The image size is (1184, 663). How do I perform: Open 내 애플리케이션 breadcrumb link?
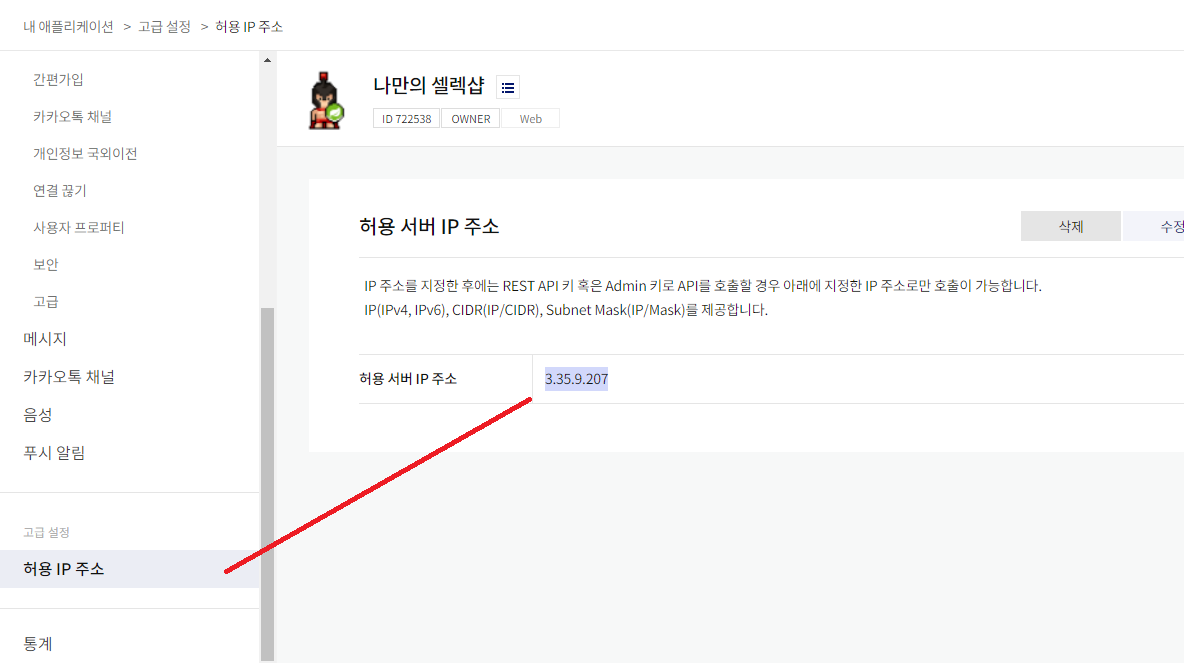[69, 26]
